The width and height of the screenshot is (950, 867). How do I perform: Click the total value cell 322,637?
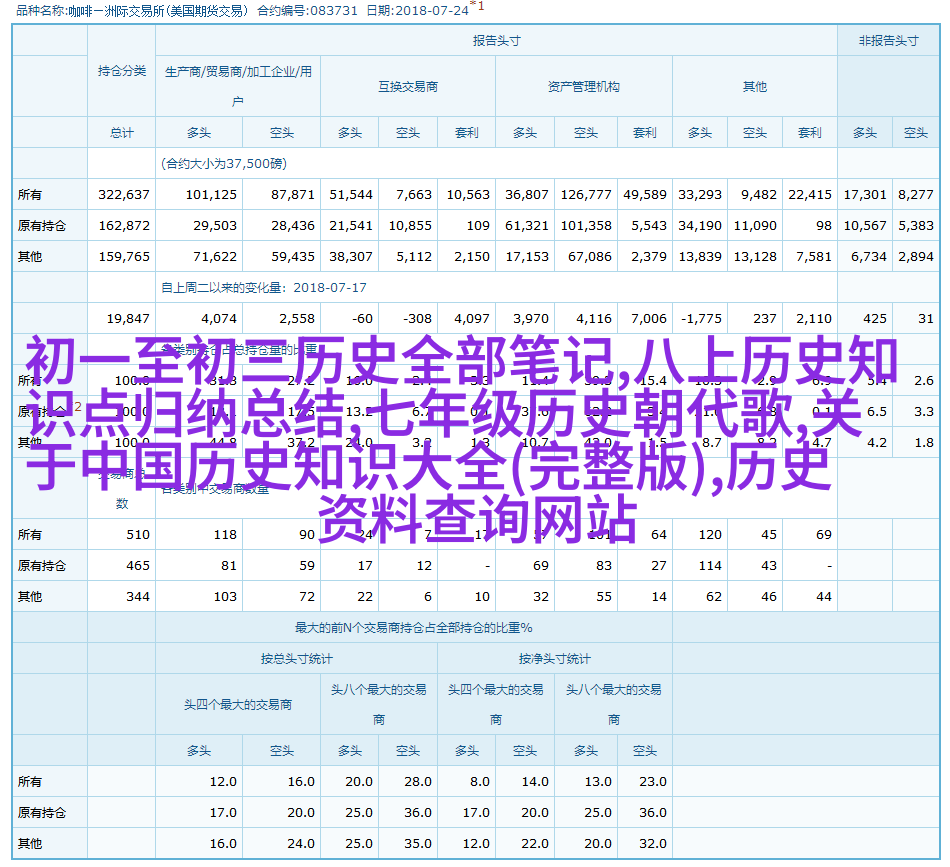124,195
